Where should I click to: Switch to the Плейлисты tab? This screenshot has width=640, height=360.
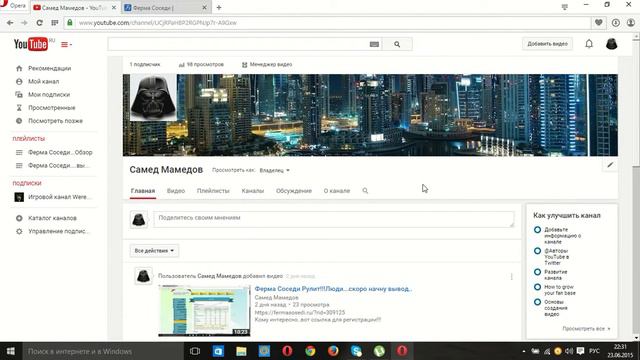point(213,191)
